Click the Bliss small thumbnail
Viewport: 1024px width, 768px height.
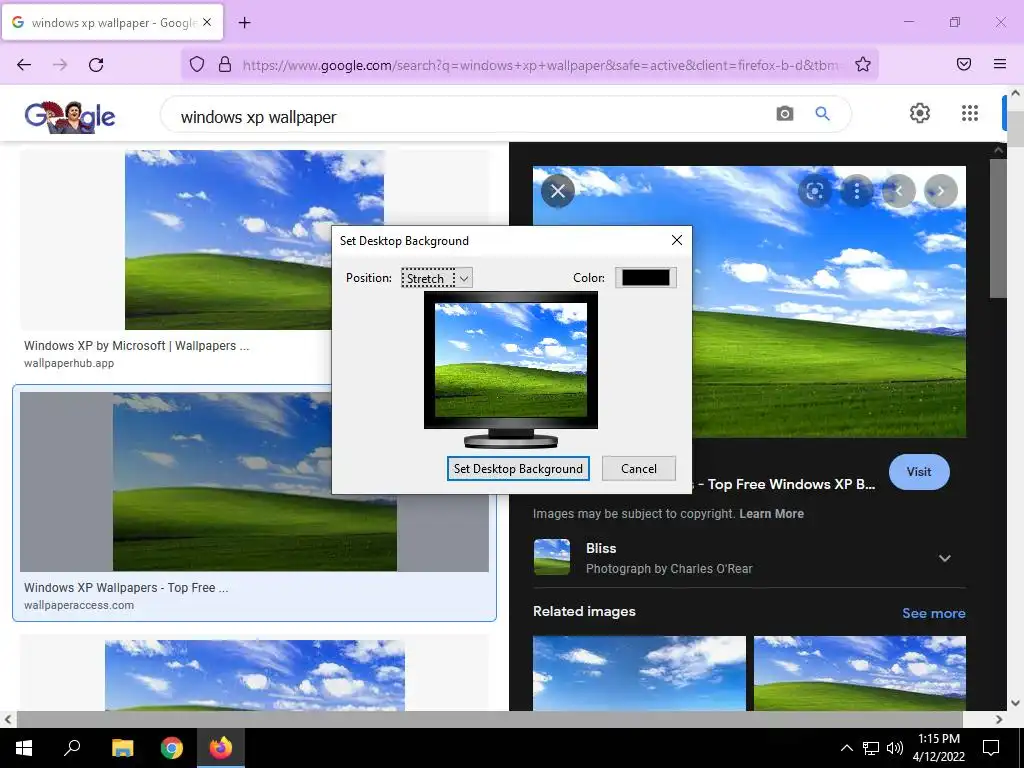(552, 557)
